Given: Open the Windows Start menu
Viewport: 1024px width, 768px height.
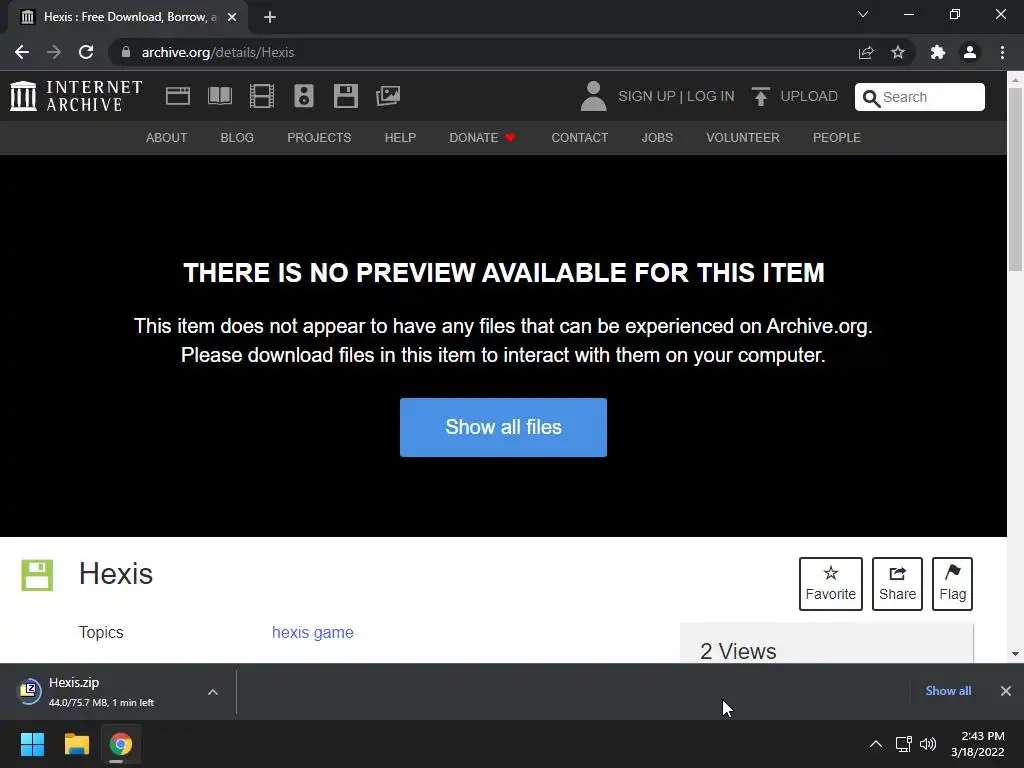Looking at the screenshot, I should 32,744.
